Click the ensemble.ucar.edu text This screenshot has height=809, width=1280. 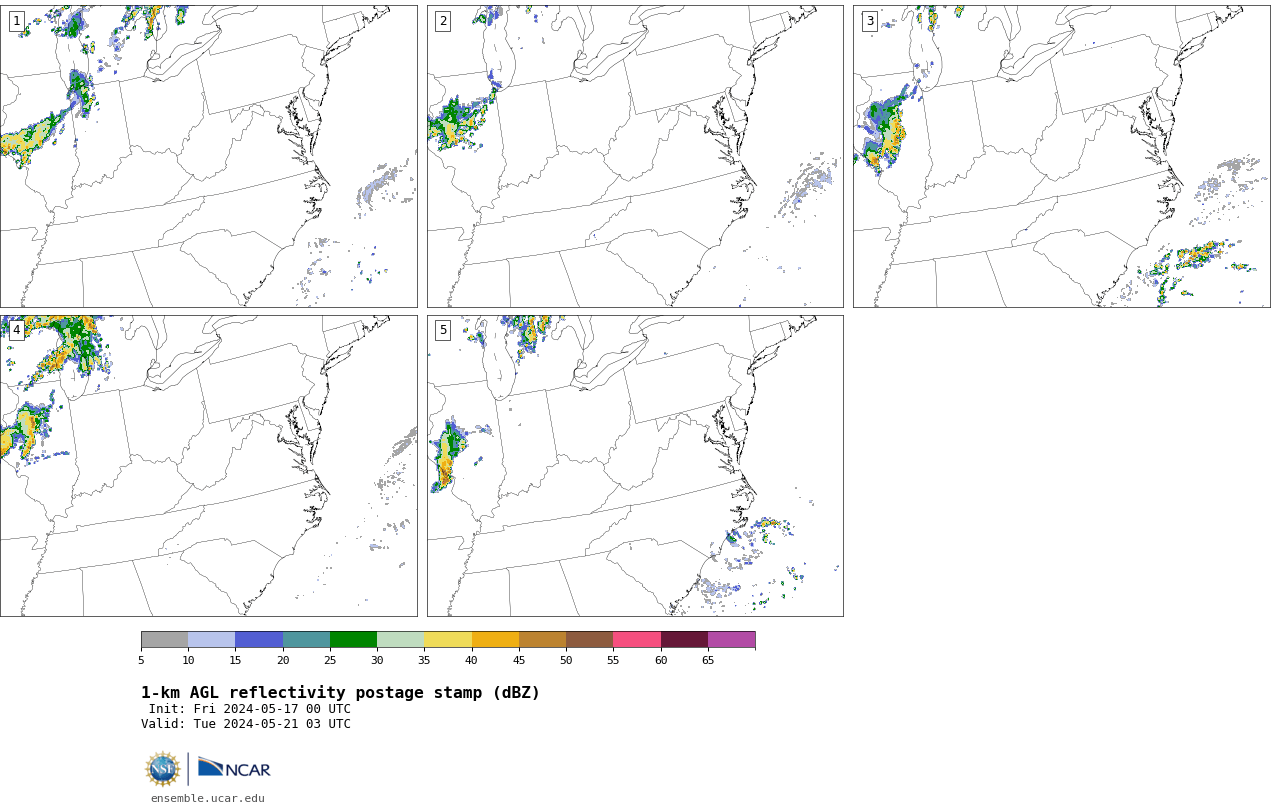coord(207,798)
